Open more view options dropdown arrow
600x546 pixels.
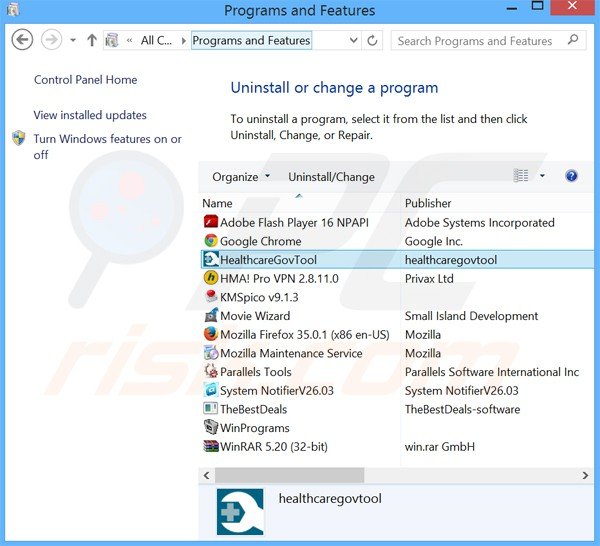542,176
